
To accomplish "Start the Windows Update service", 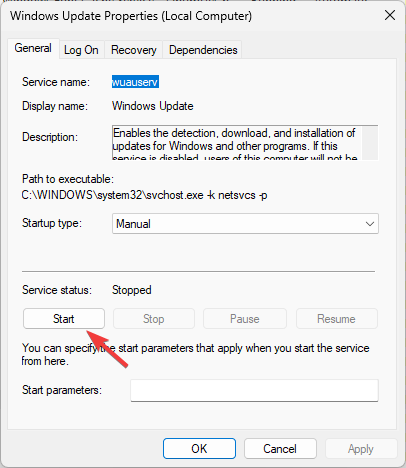I will coord(64,319).
